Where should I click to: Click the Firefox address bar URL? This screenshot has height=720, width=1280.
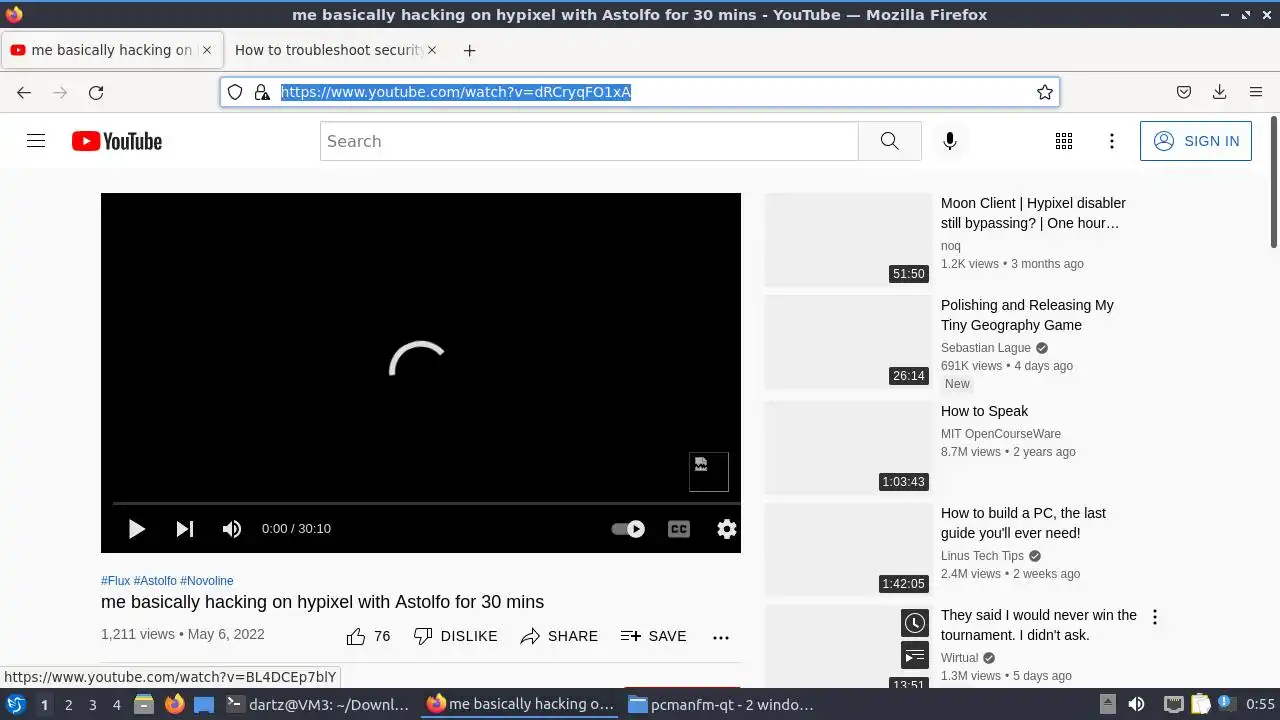click(456, 92)
